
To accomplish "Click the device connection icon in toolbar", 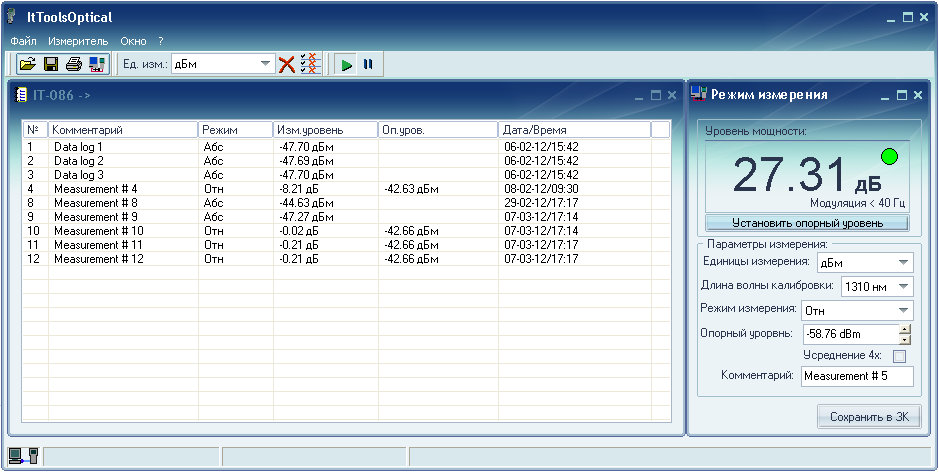I will pos(97,64).
